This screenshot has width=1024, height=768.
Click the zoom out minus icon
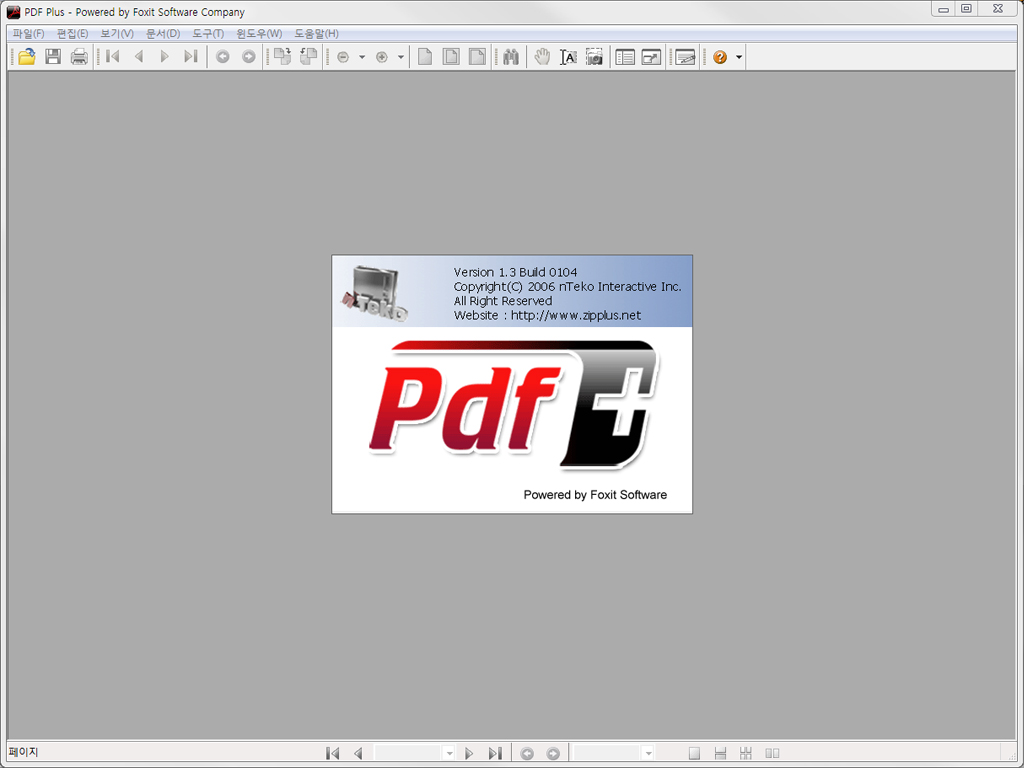coord(343,57)
